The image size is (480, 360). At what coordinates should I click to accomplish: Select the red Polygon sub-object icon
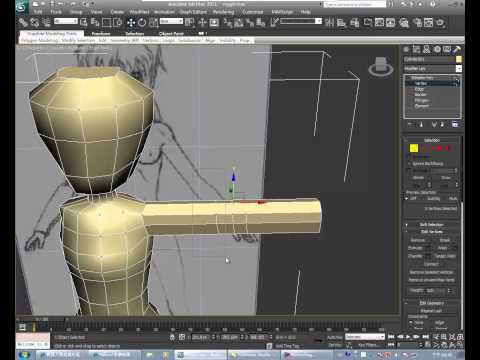440,148
